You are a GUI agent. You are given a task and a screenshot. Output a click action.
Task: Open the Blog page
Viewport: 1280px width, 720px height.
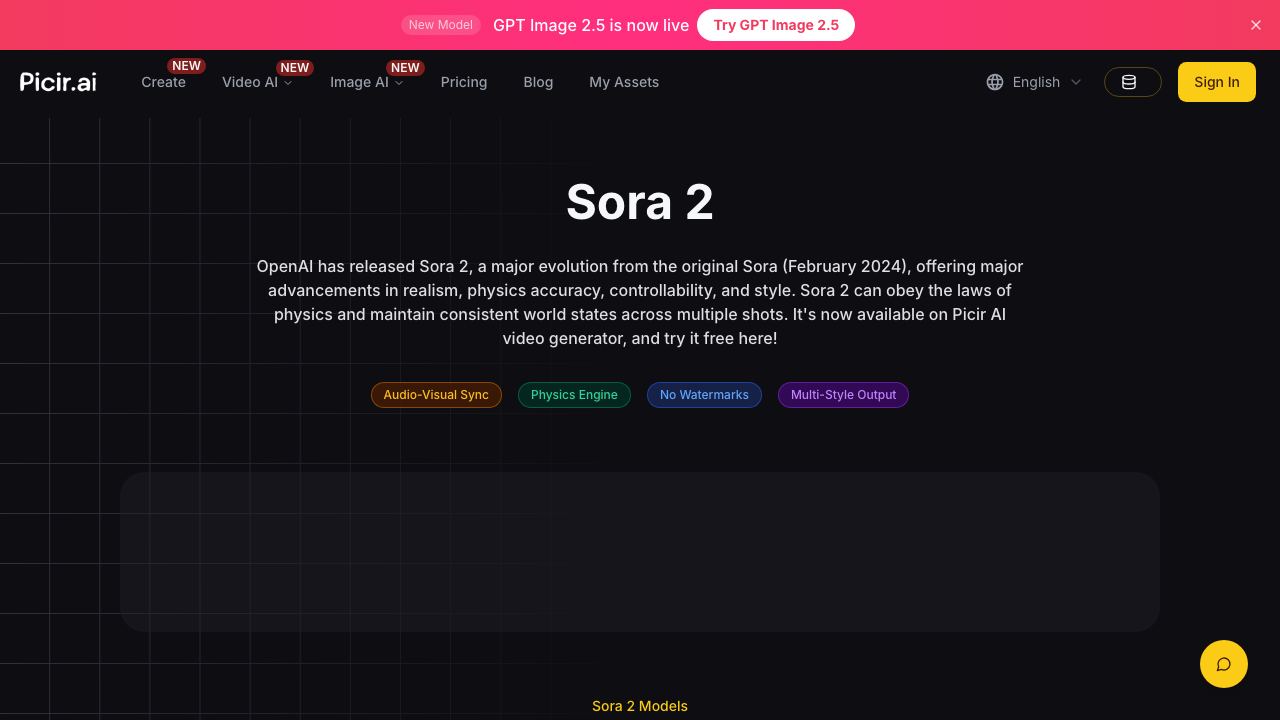coord(538,82)
